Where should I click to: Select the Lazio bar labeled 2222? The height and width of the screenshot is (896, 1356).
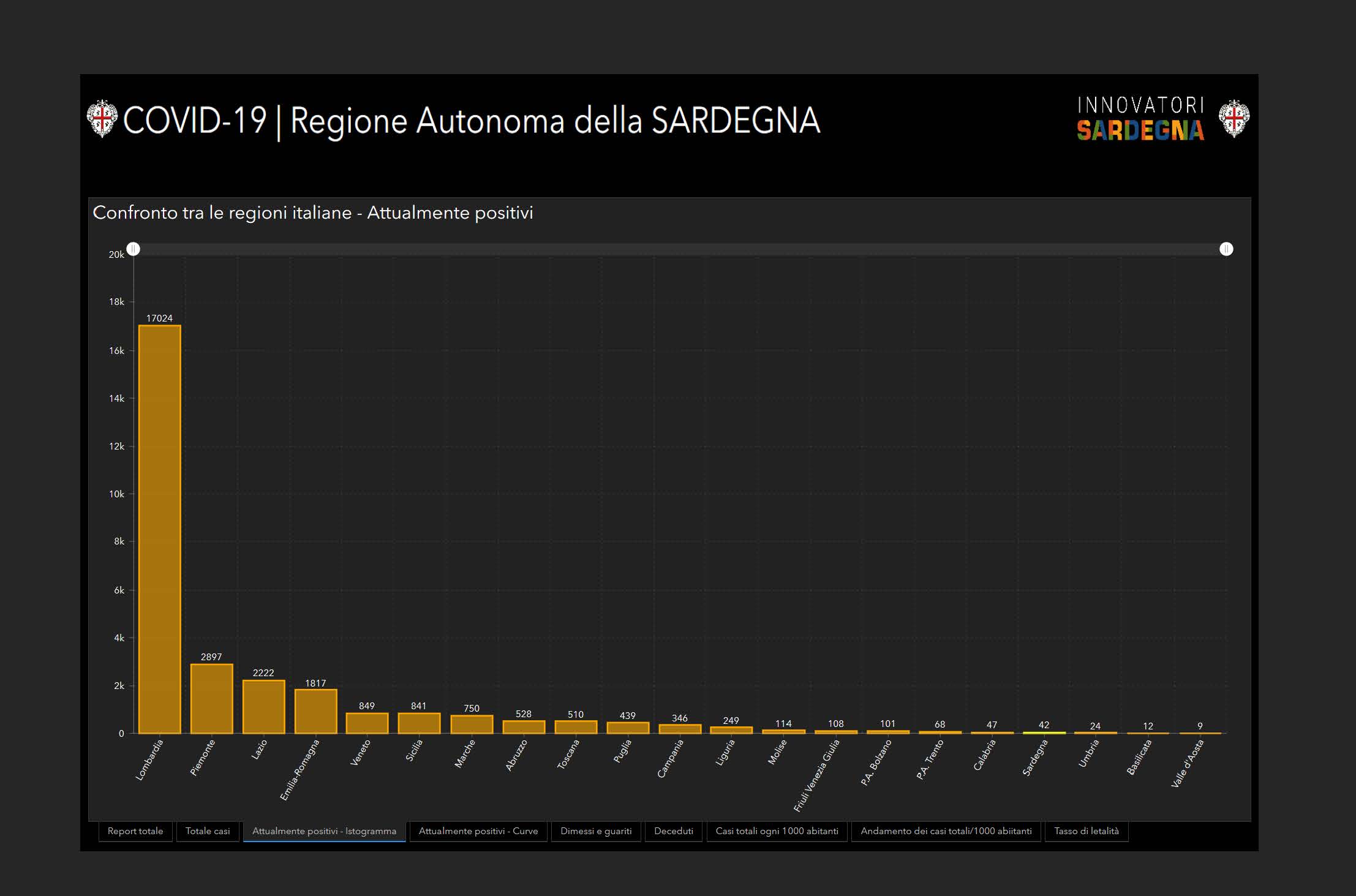tap(264, 706)
